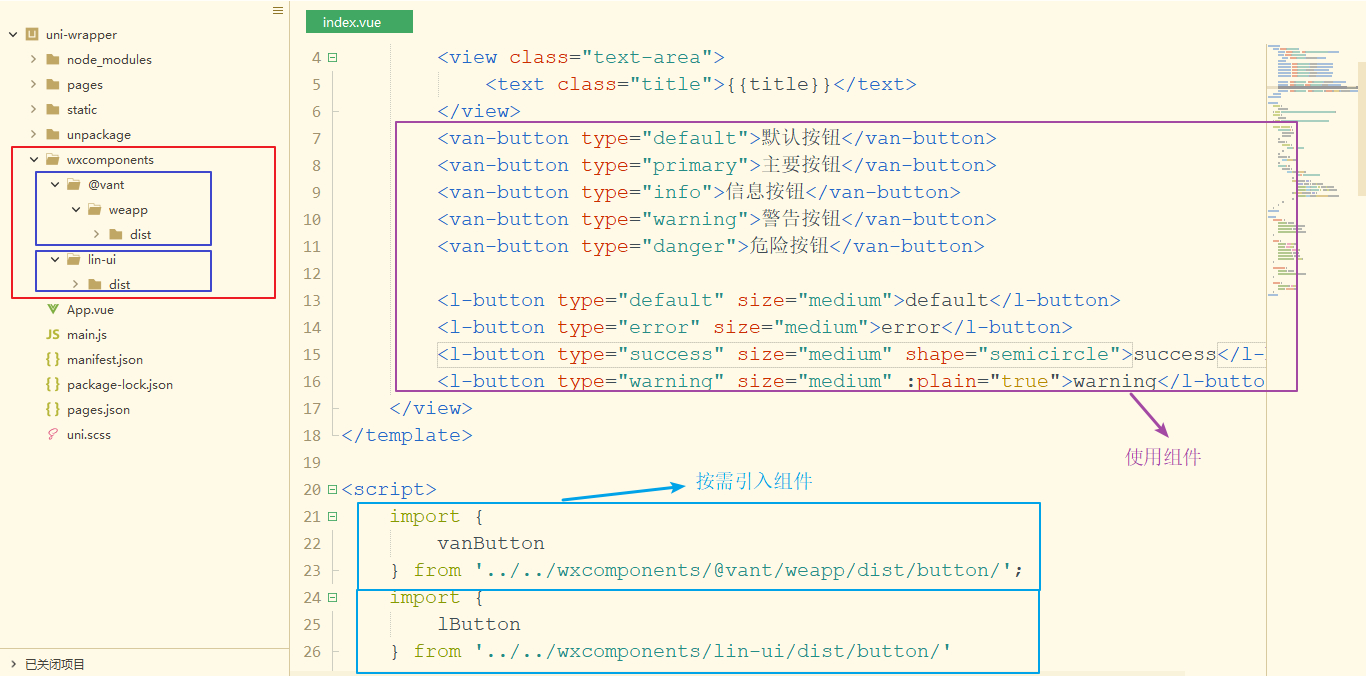Expand the node_modules folder arrow

click(33, 59)
